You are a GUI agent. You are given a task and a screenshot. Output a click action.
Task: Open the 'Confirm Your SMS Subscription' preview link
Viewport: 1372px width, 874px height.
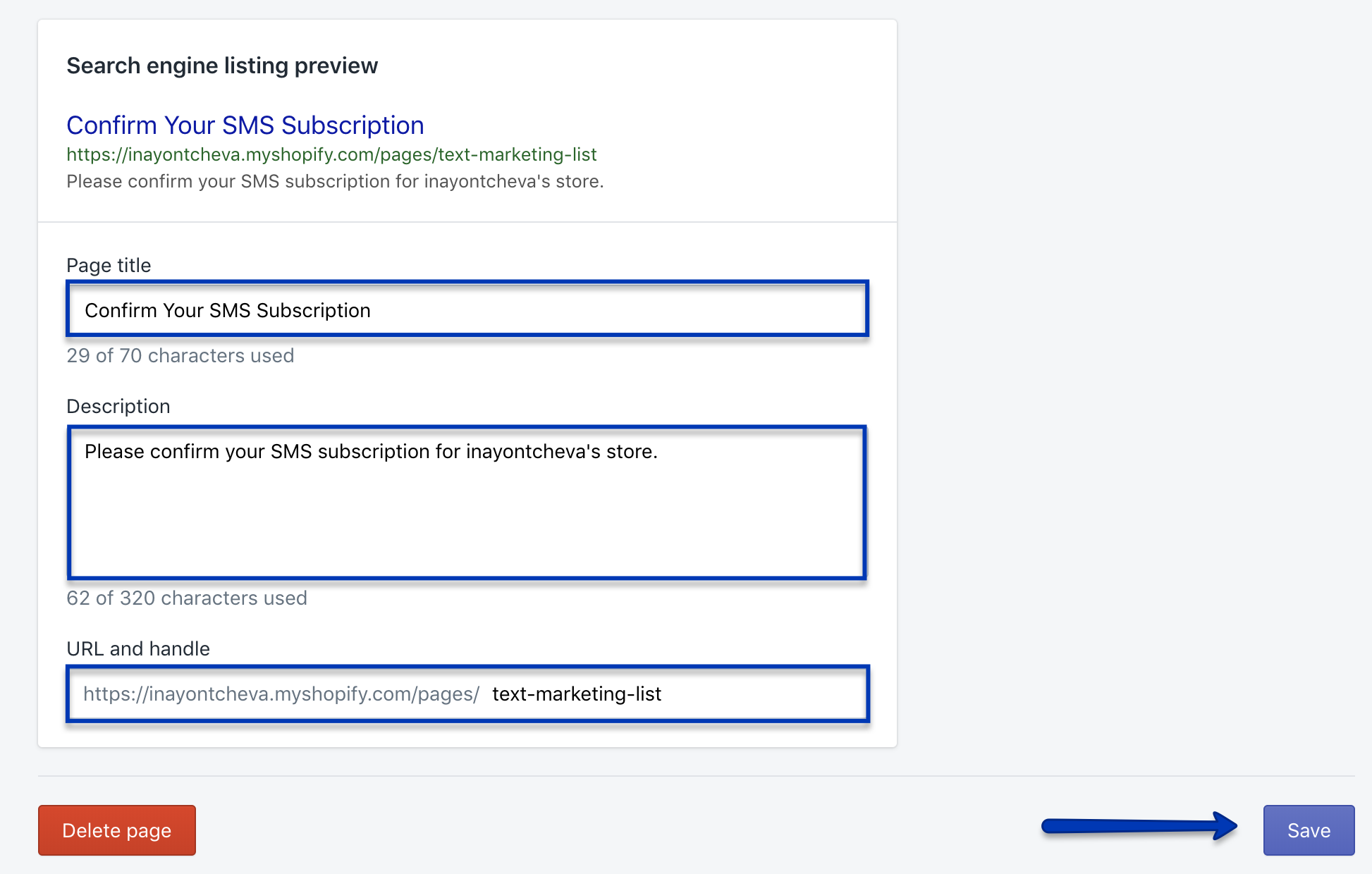tap(245, 125)
